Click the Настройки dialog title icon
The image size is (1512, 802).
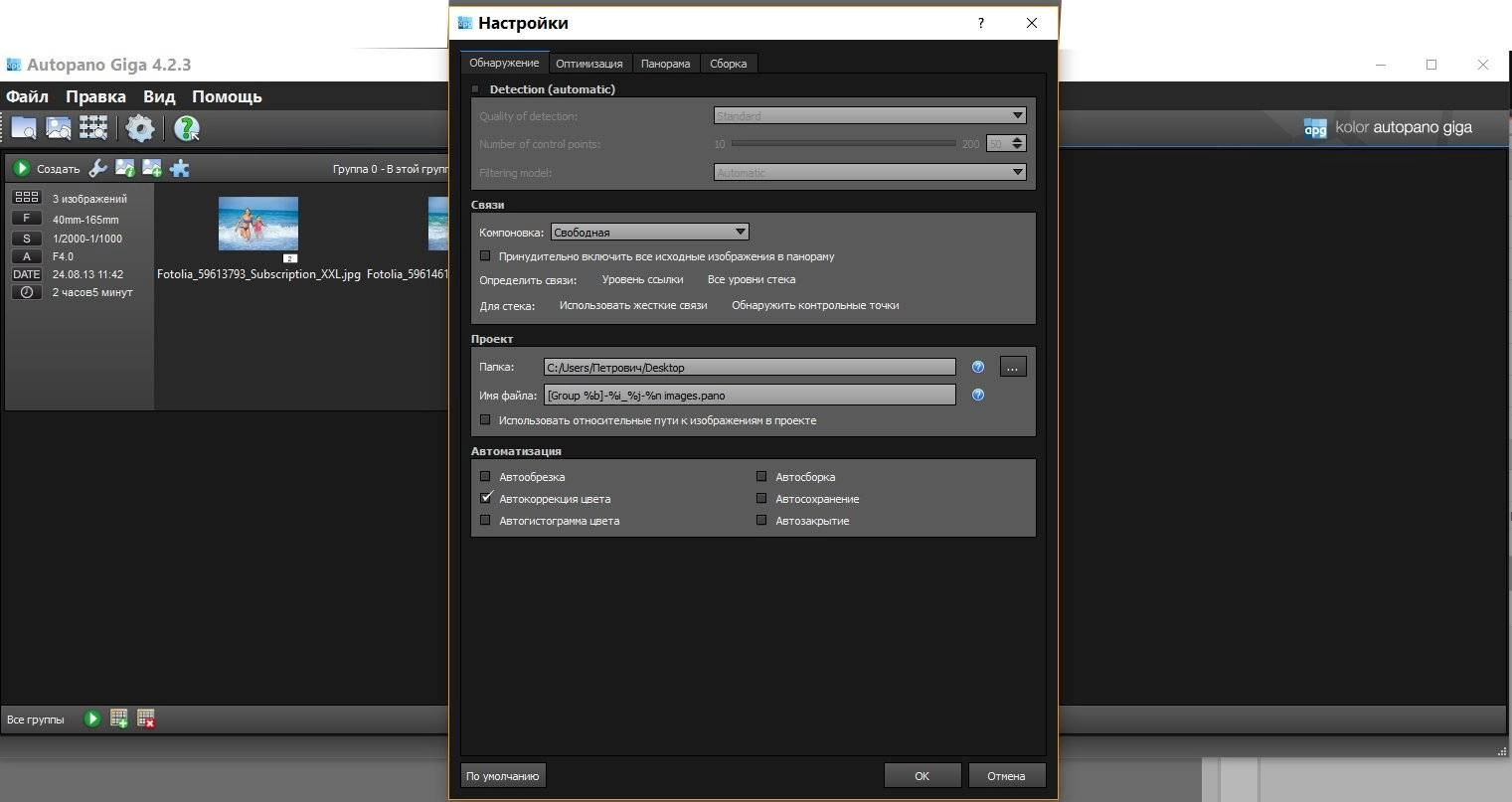tap(464, 23)
